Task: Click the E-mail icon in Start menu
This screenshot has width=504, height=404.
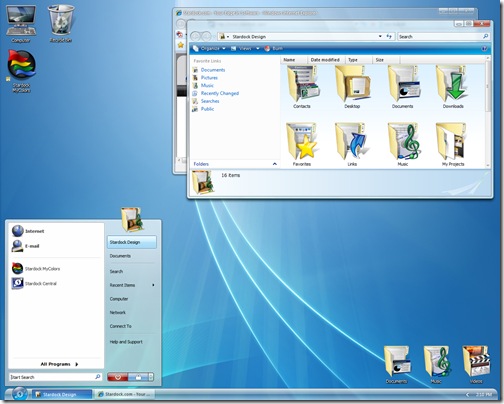Action: tap(17, 246)
